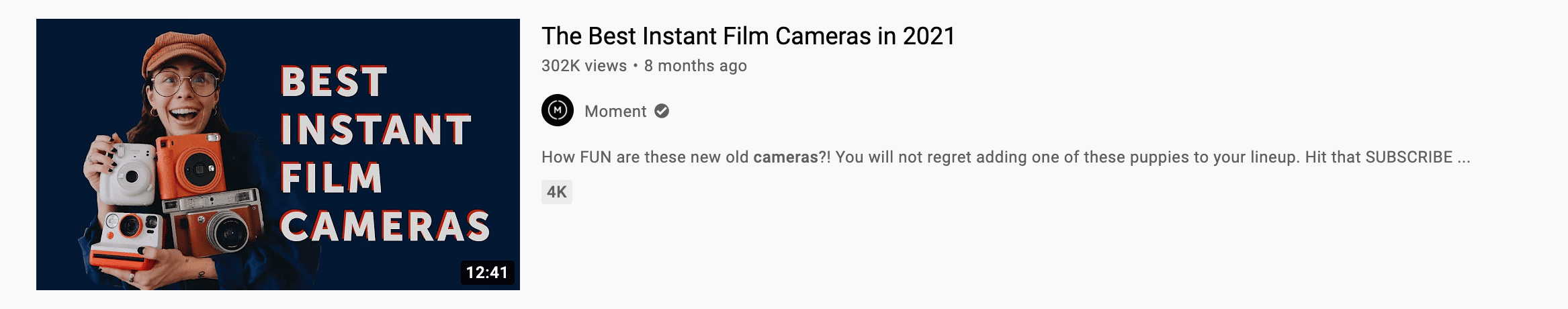Open The Best Instant Film Cameras title
Viewport: 1568px width, 309px height.
click(748, 36)
